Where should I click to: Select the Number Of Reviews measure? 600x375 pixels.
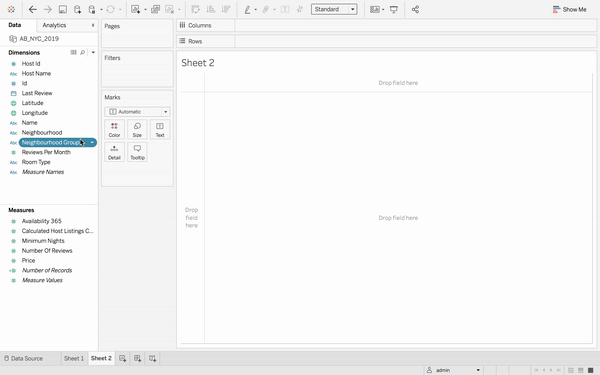tap(47, 251)
